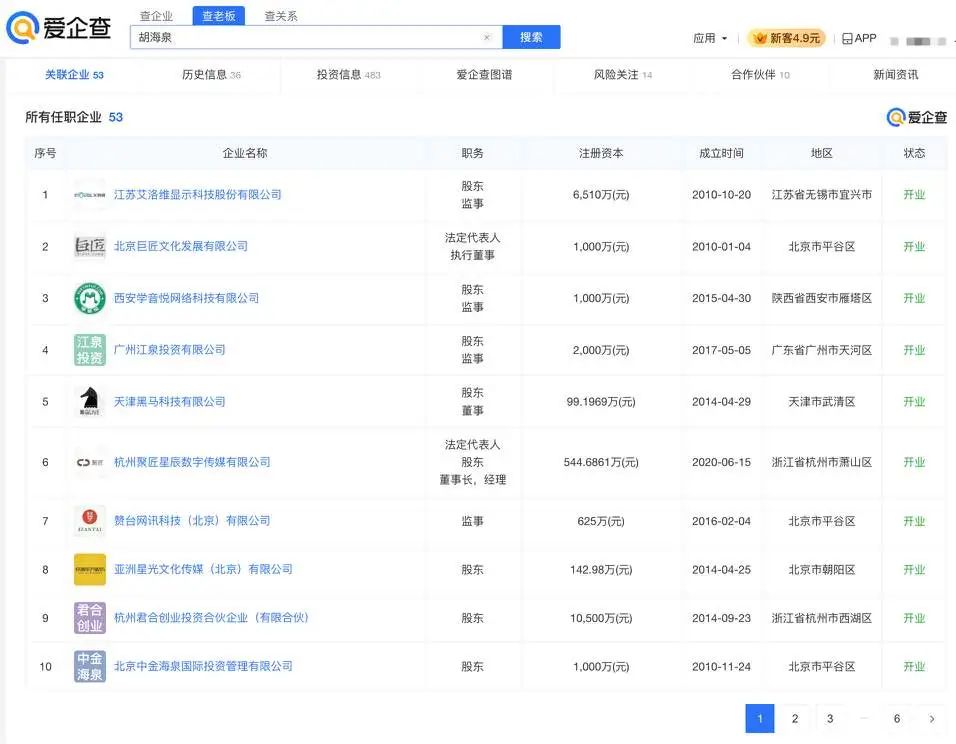Image resolution: width=956 pixels, height=744 pixels.
Task: Select page 3 in pagination
Action: (x=829, y=719)
